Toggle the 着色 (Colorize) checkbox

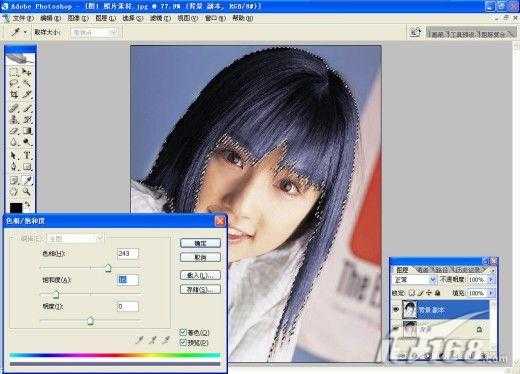pos(183,332)
